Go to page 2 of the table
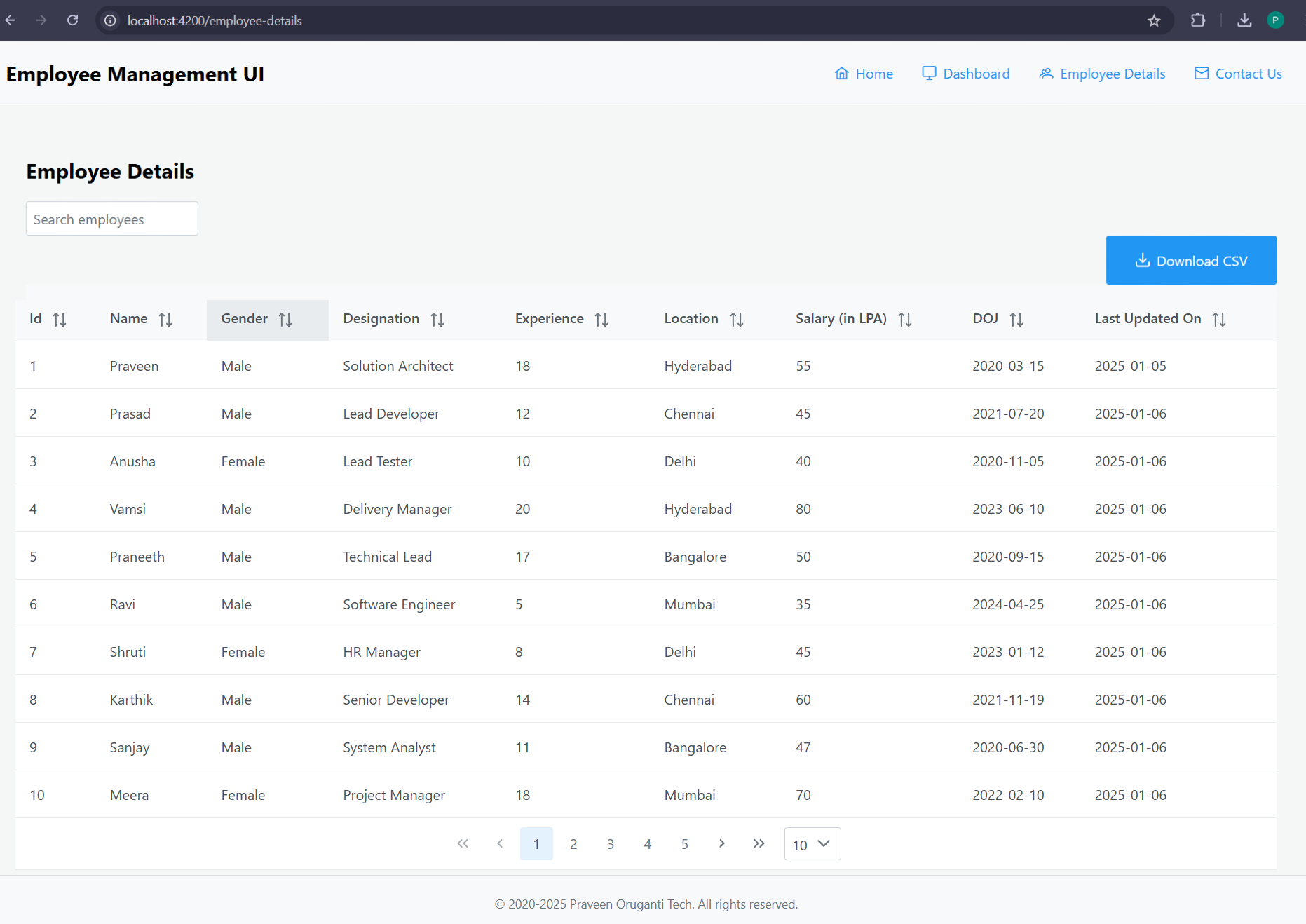This screenshot has height=924, width=1306. (x=573, y=843)
